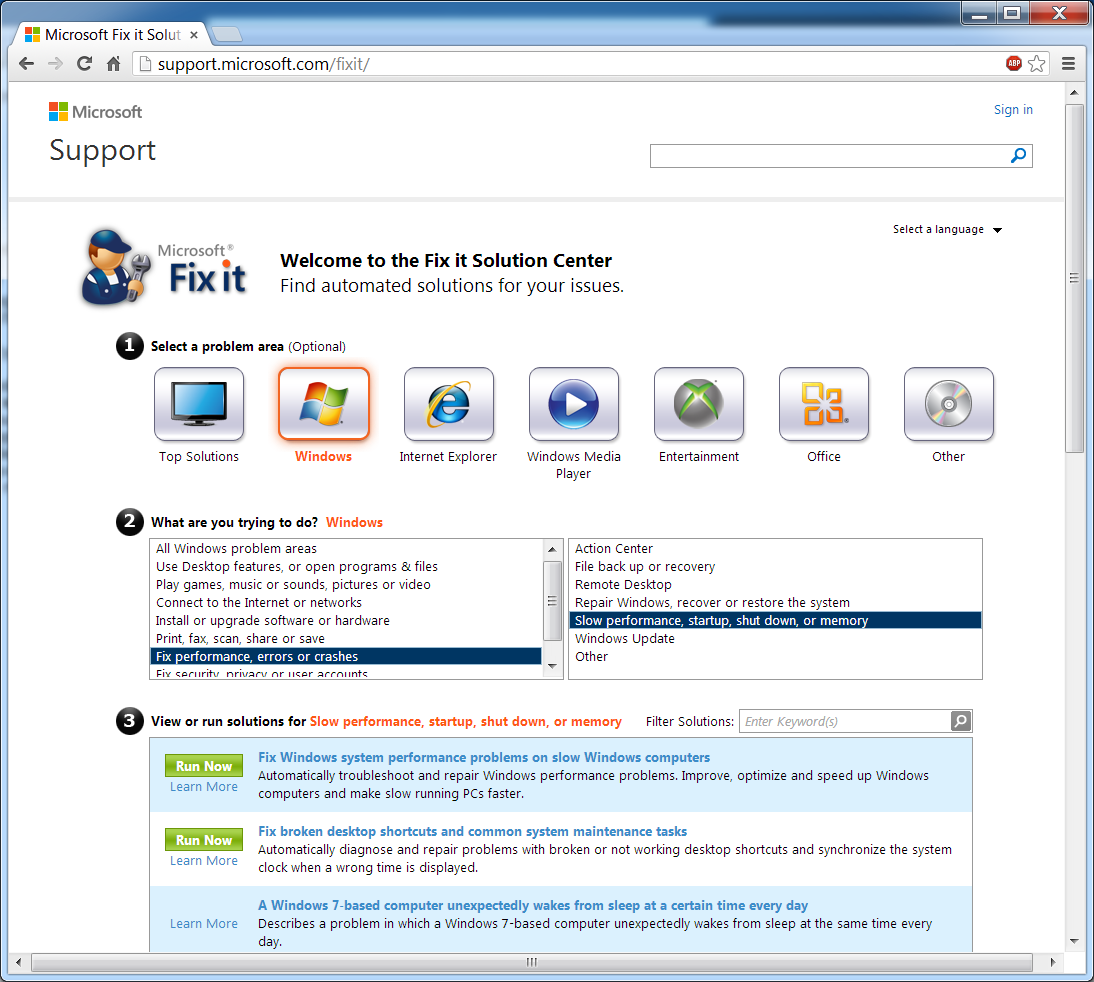Click the browser forward arrow

(55, 64)
